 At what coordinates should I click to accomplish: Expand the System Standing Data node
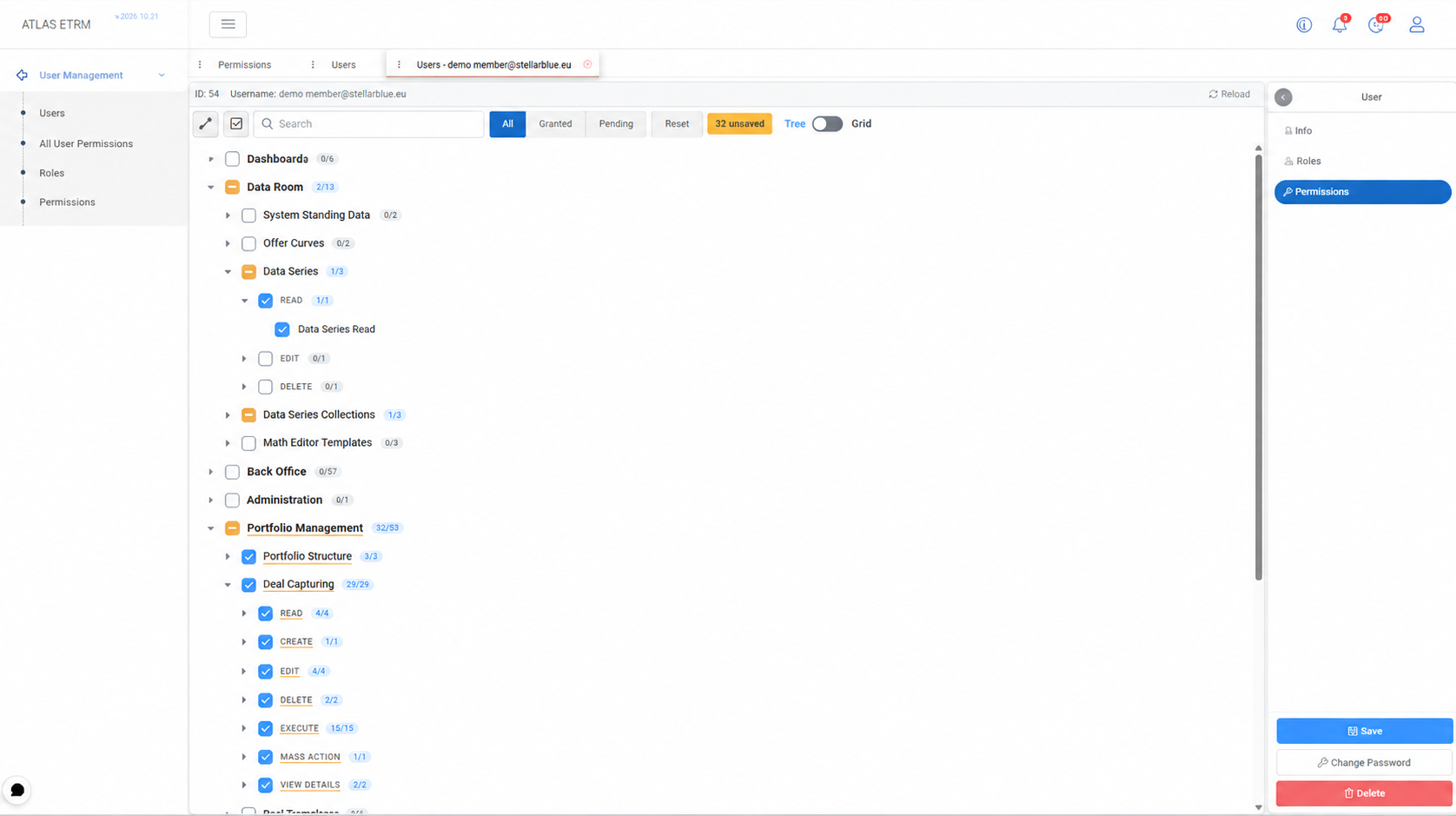pyautogui.click(x=228, y=216)
